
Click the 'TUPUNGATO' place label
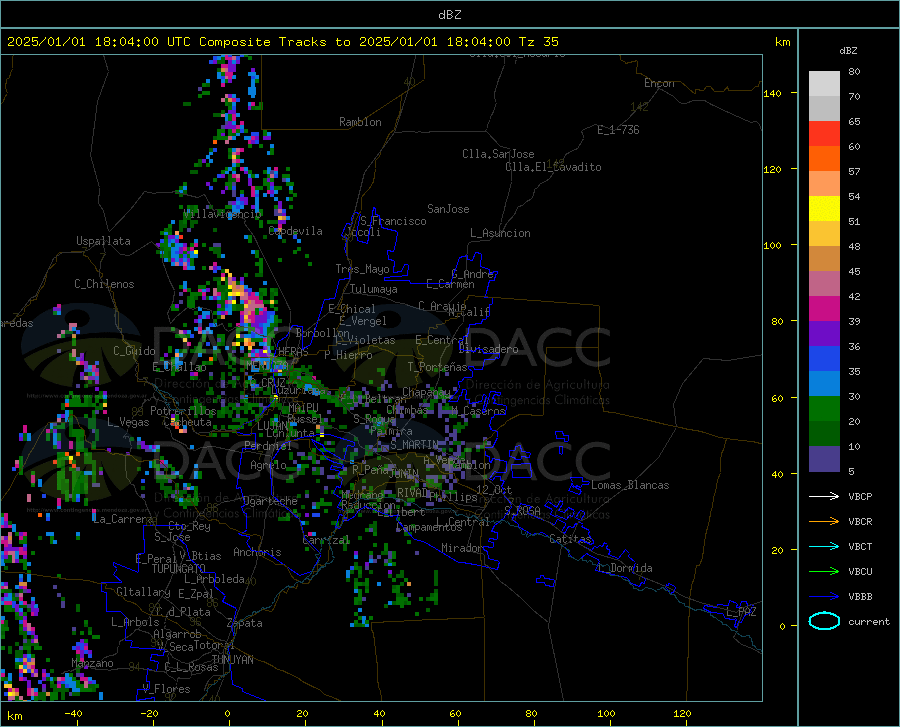(x=179, y=569)
